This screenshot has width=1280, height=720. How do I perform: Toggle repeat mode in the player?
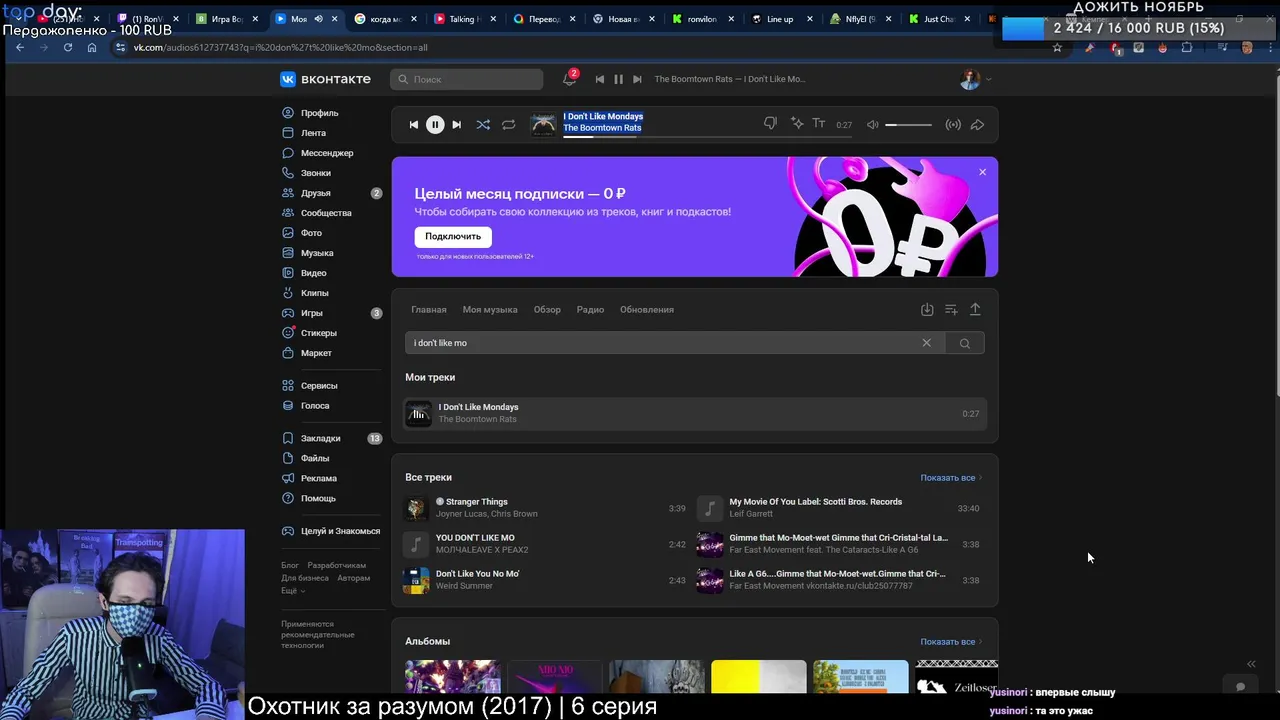click(x=508, y=124)
